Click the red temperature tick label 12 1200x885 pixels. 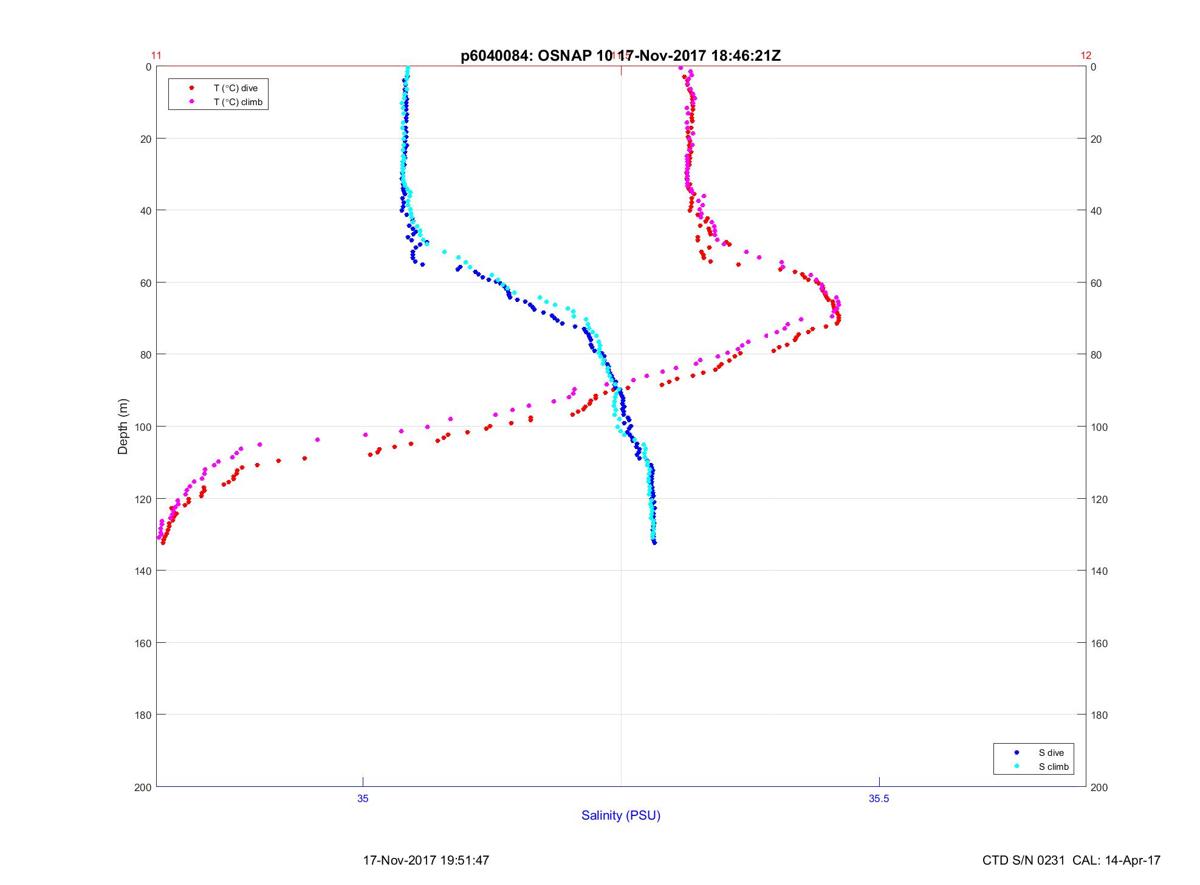[1086, 56]
